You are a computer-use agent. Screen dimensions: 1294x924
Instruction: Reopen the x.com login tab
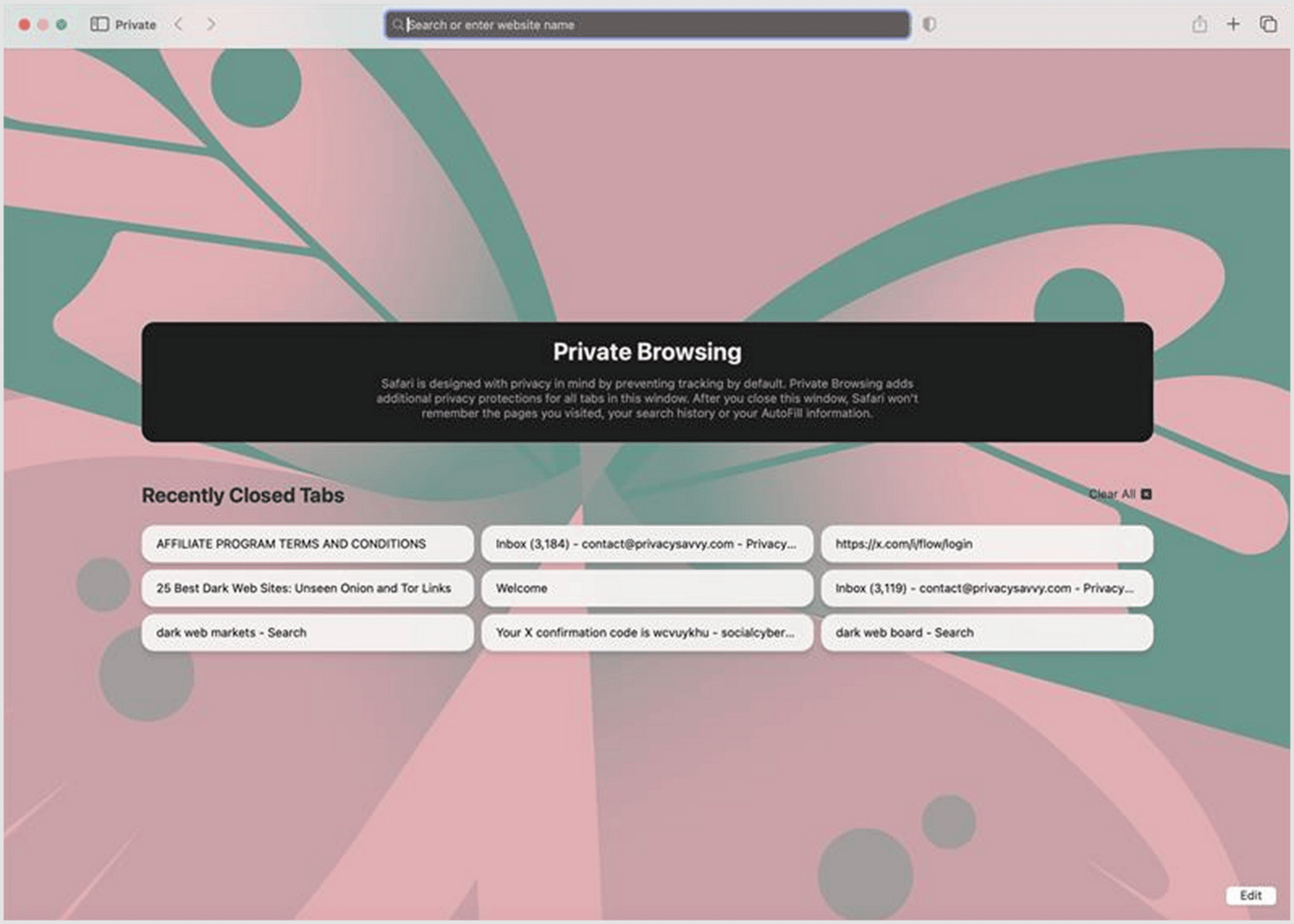[x=987, y=544]
